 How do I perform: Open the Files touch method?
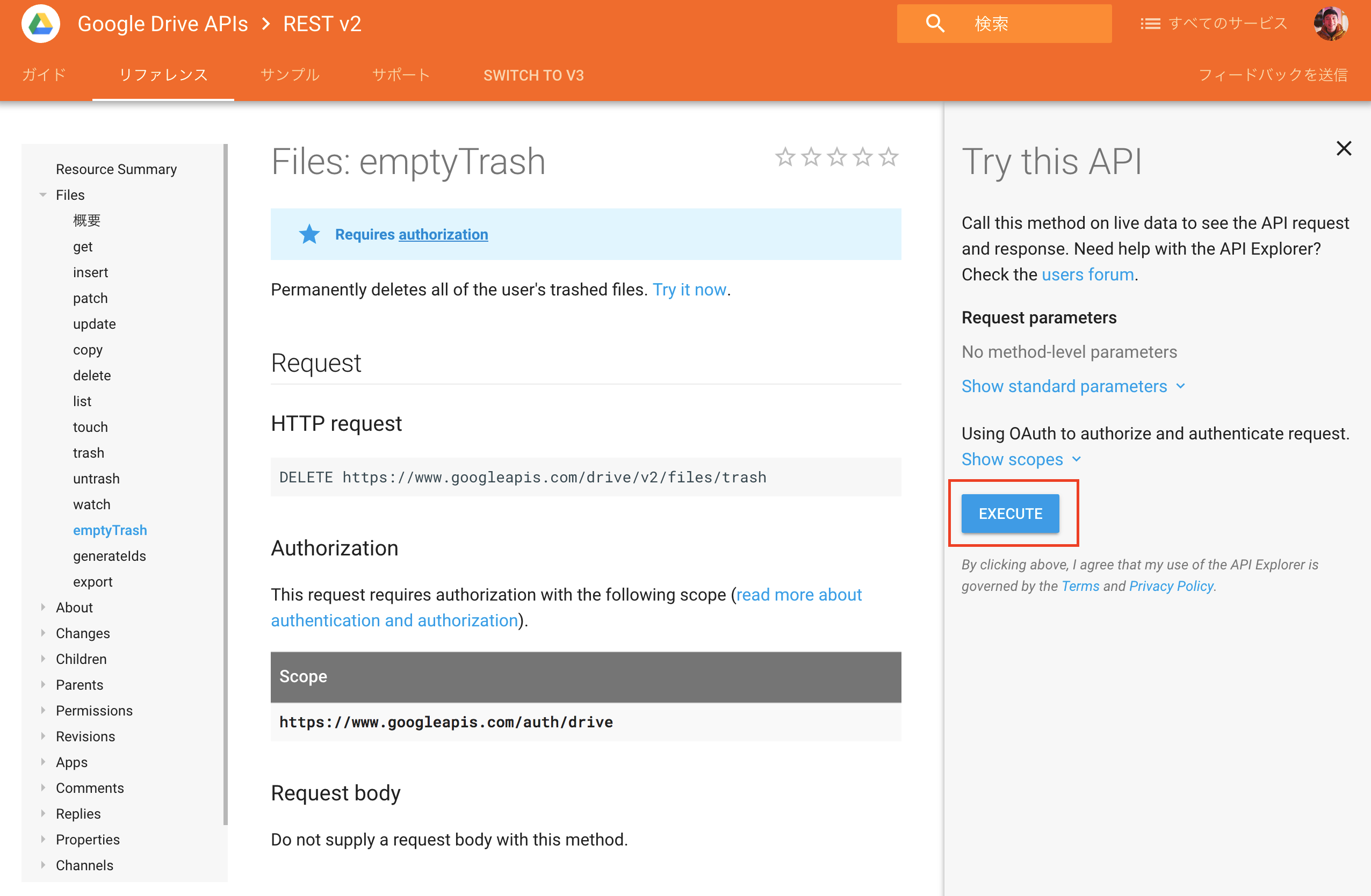[90, 427]
